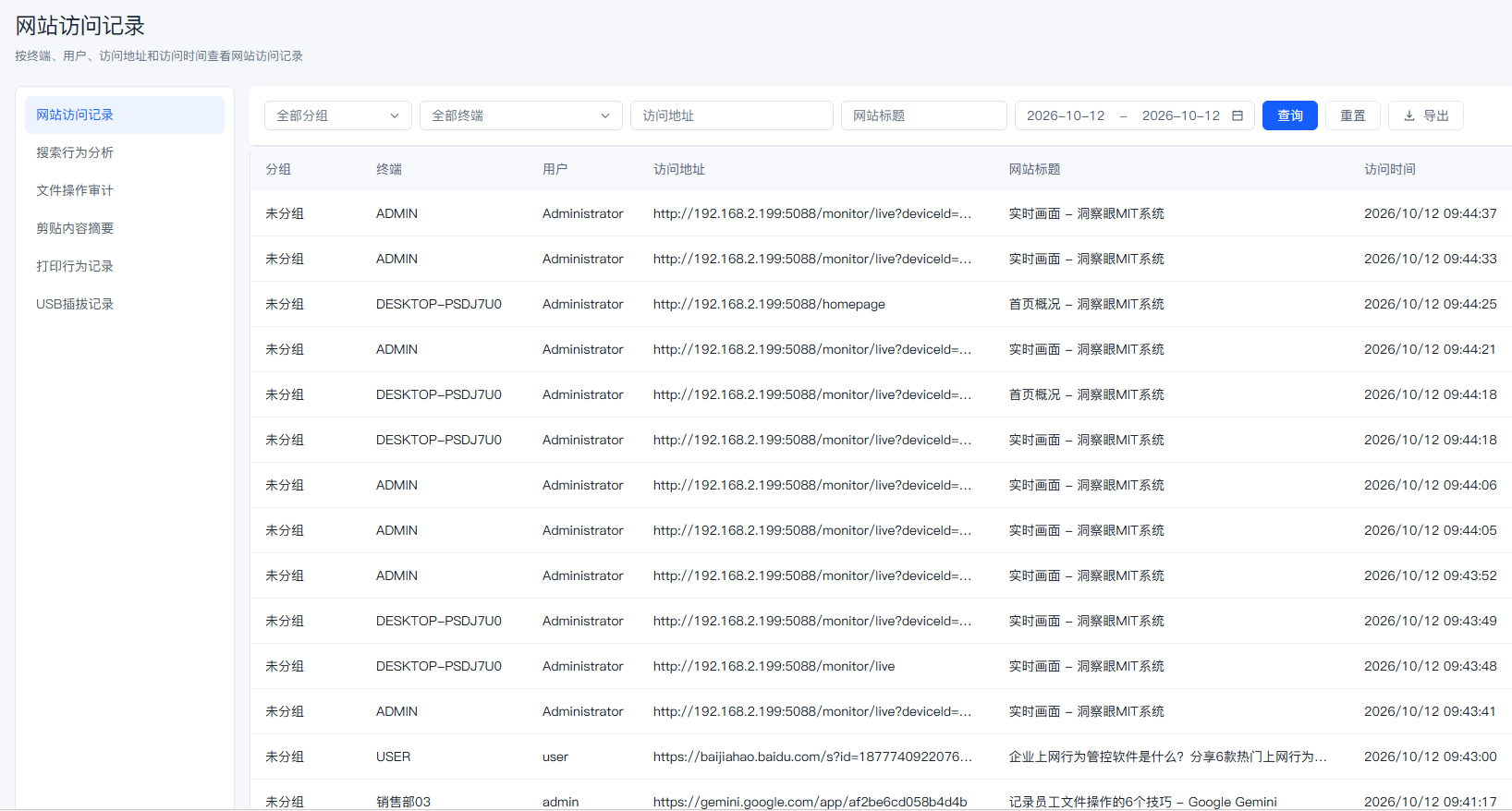The width and height of the screenshot is (1512, 811).
Task: Open 网站访问记录 in the sidebar
Action: pos(125,115)
